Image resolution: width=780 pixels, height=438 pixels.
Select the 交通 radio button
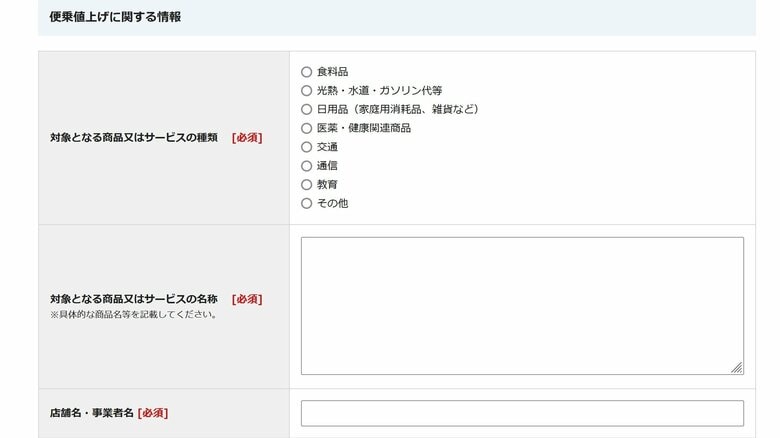coord(306,147)
